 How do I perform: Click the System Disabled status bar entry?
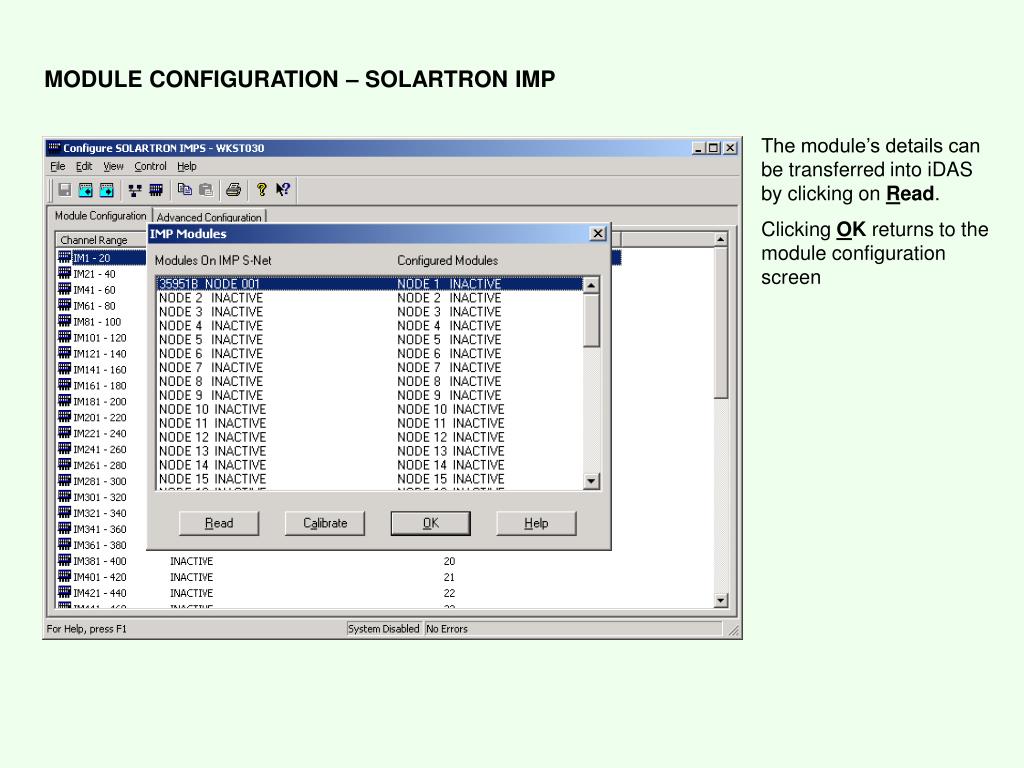(383, 629)
